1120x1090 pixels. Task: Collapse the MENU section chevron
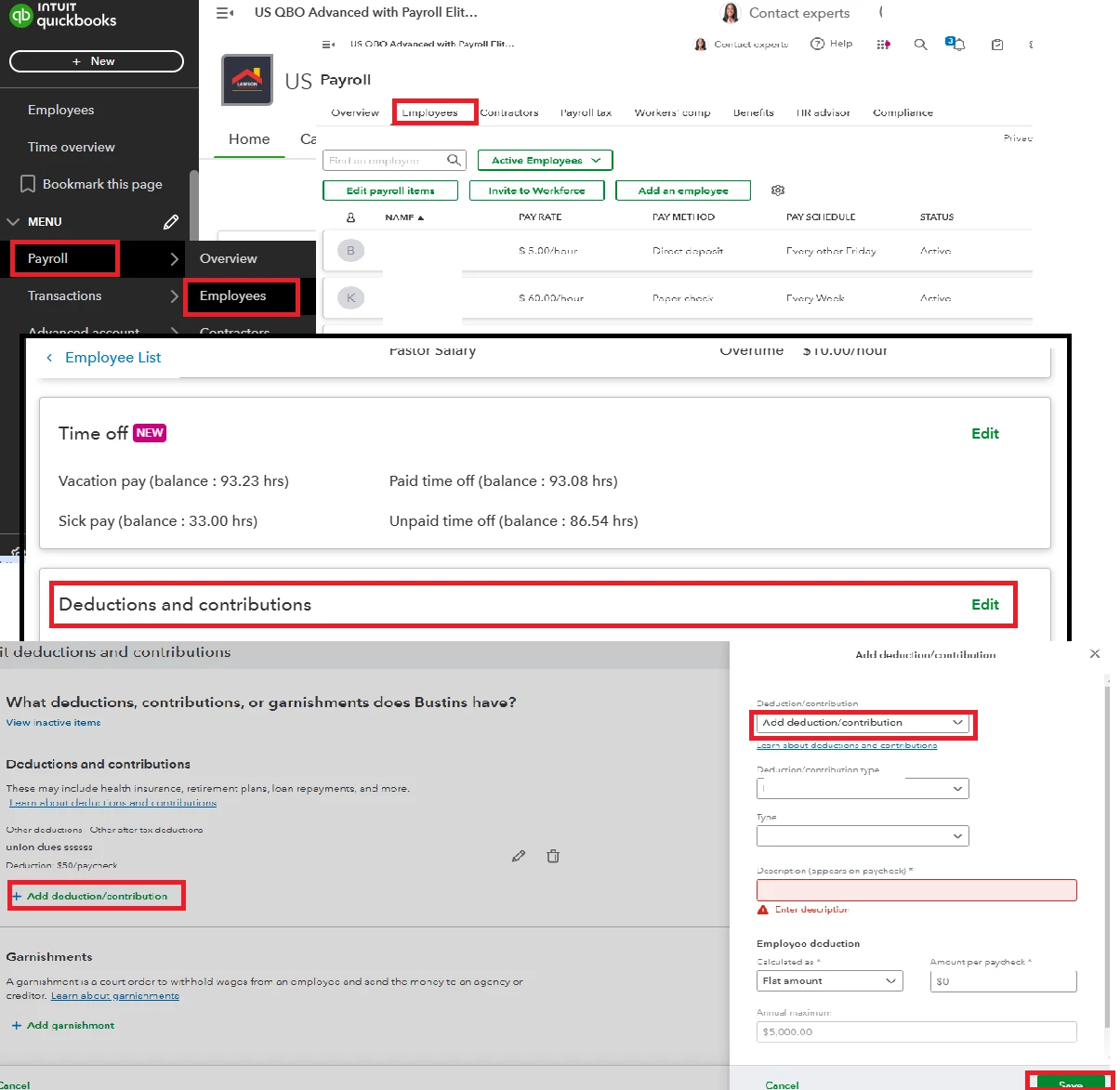[x=13, y=222]
